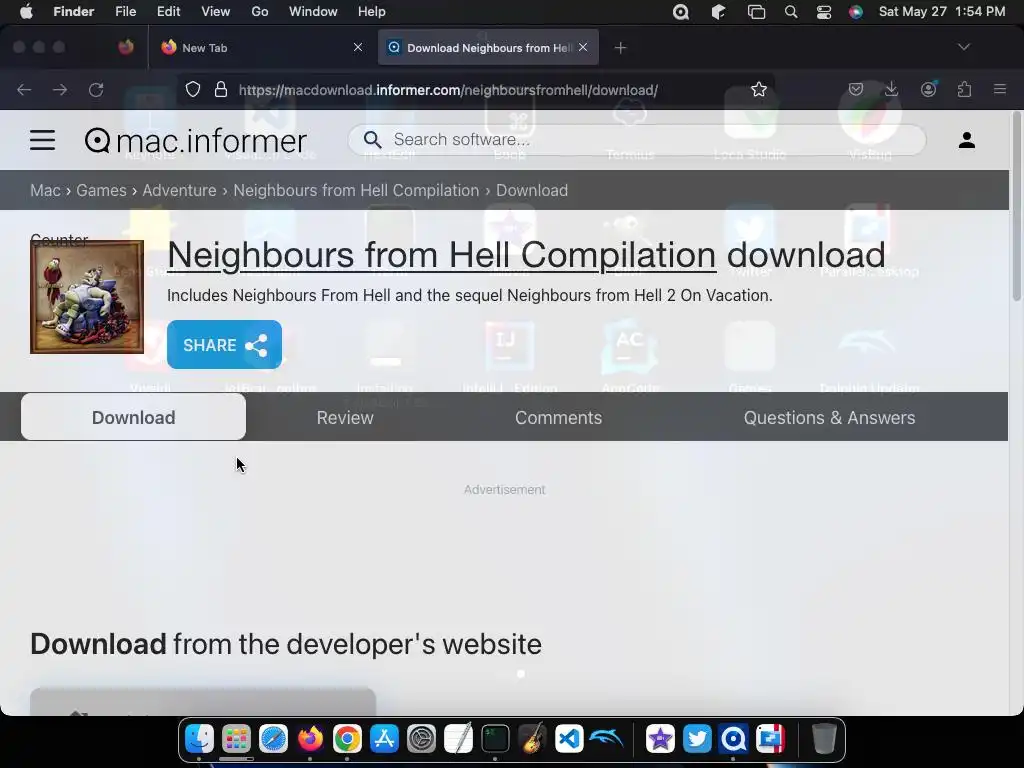
Task: Open Stage Manager windows icon in the menu bar
Action: pyautogui.click(x=756, y=12)
